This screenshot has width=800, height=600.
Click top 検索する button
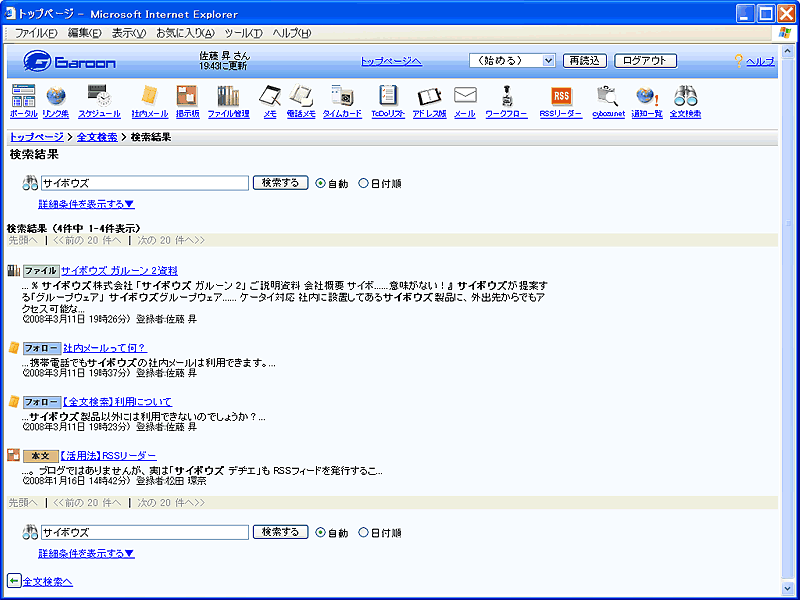[280, 183]
